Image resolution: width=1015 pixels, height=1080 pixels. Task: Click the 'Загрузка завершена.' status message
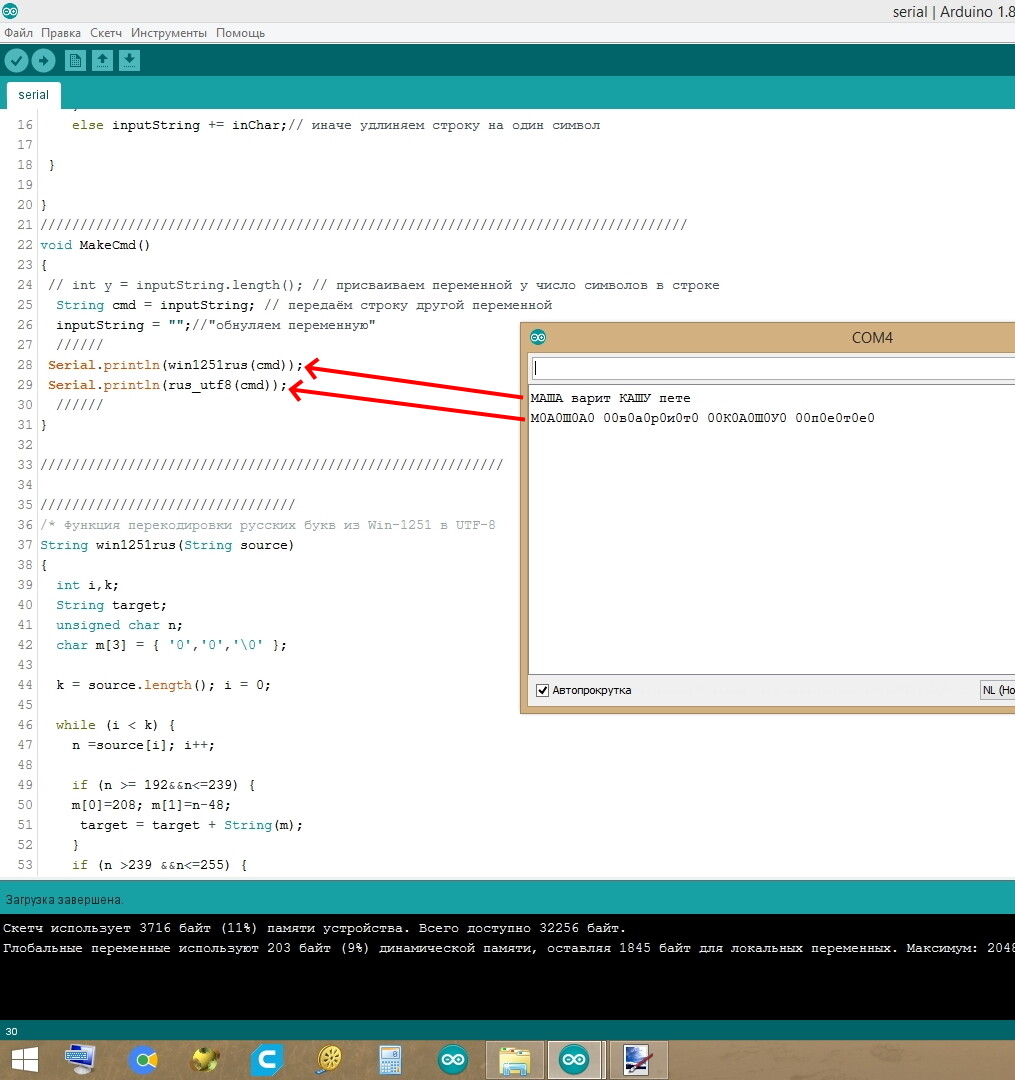(64, 900)
